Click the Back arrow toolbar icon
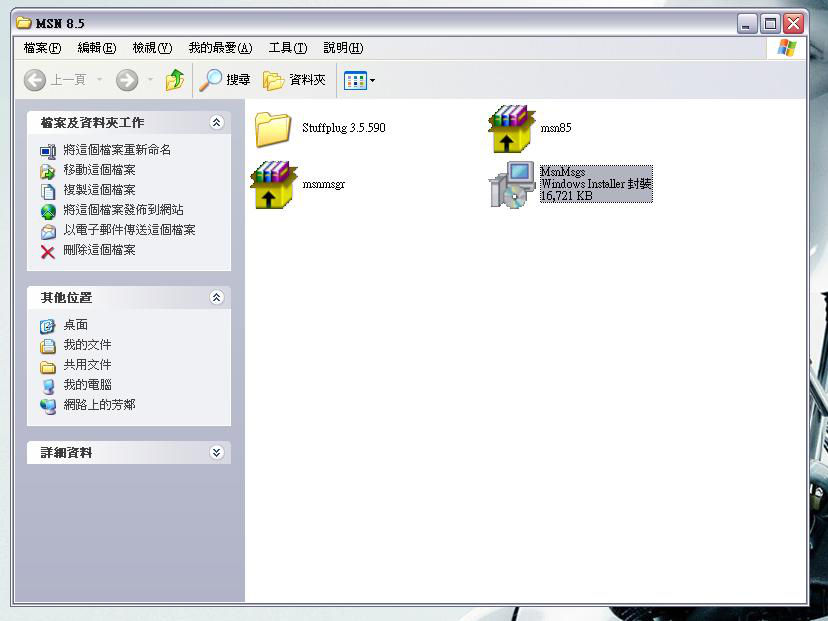Image resolution: width=828 pixels, height=621 pixels. coord(35,80)
